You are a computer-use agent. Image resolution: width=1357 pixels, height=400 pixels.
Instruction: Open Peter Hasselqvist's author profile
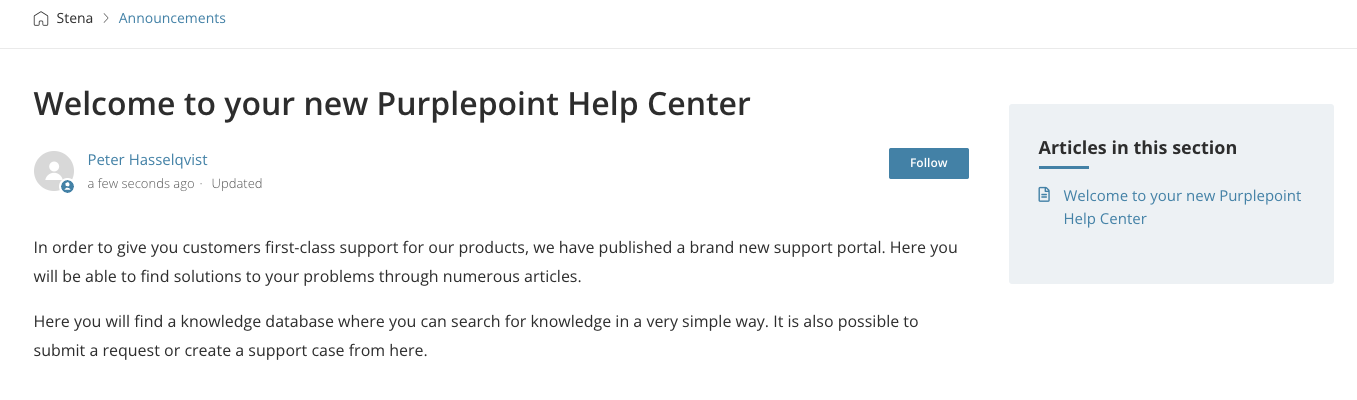[x=147, y=160]
